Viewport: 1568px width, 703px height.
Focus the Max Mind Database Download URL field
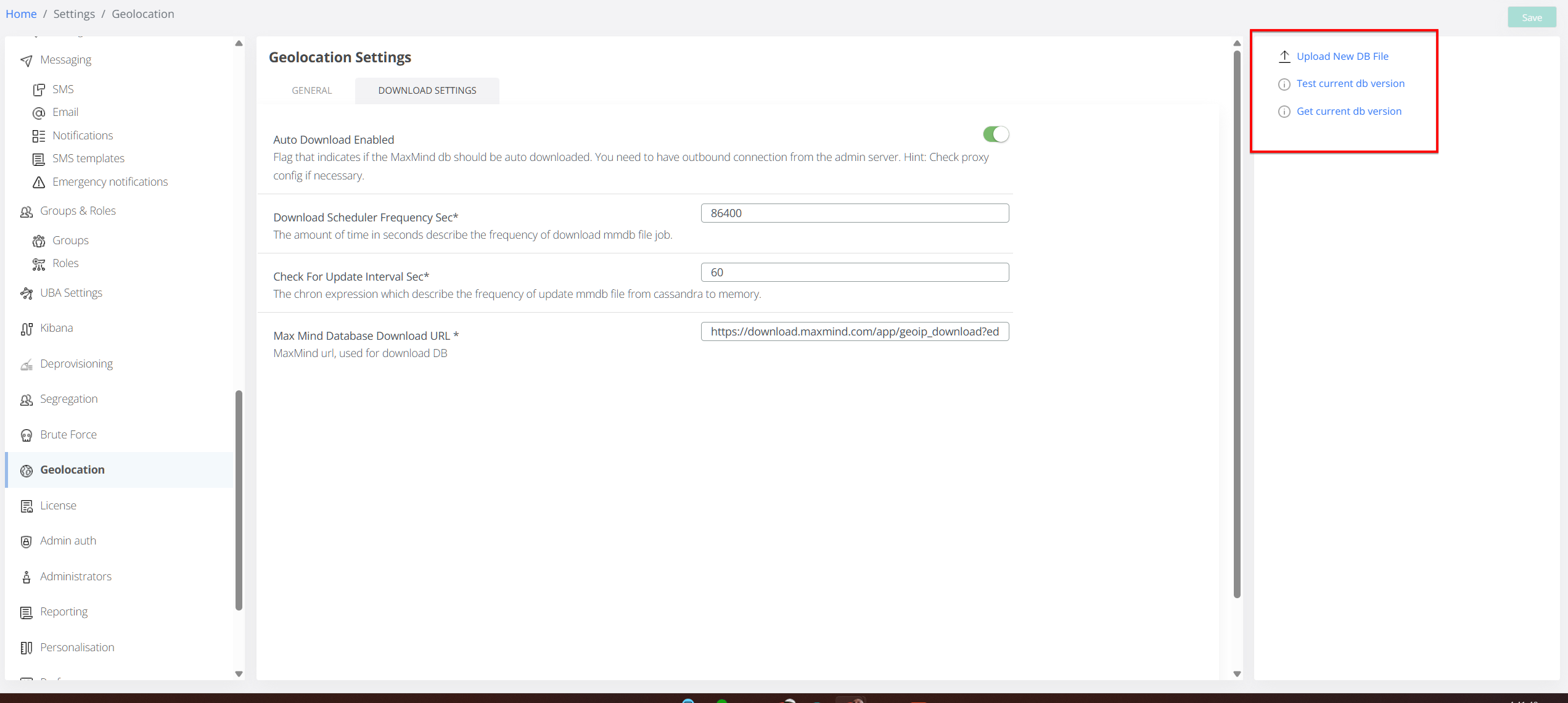855,332
